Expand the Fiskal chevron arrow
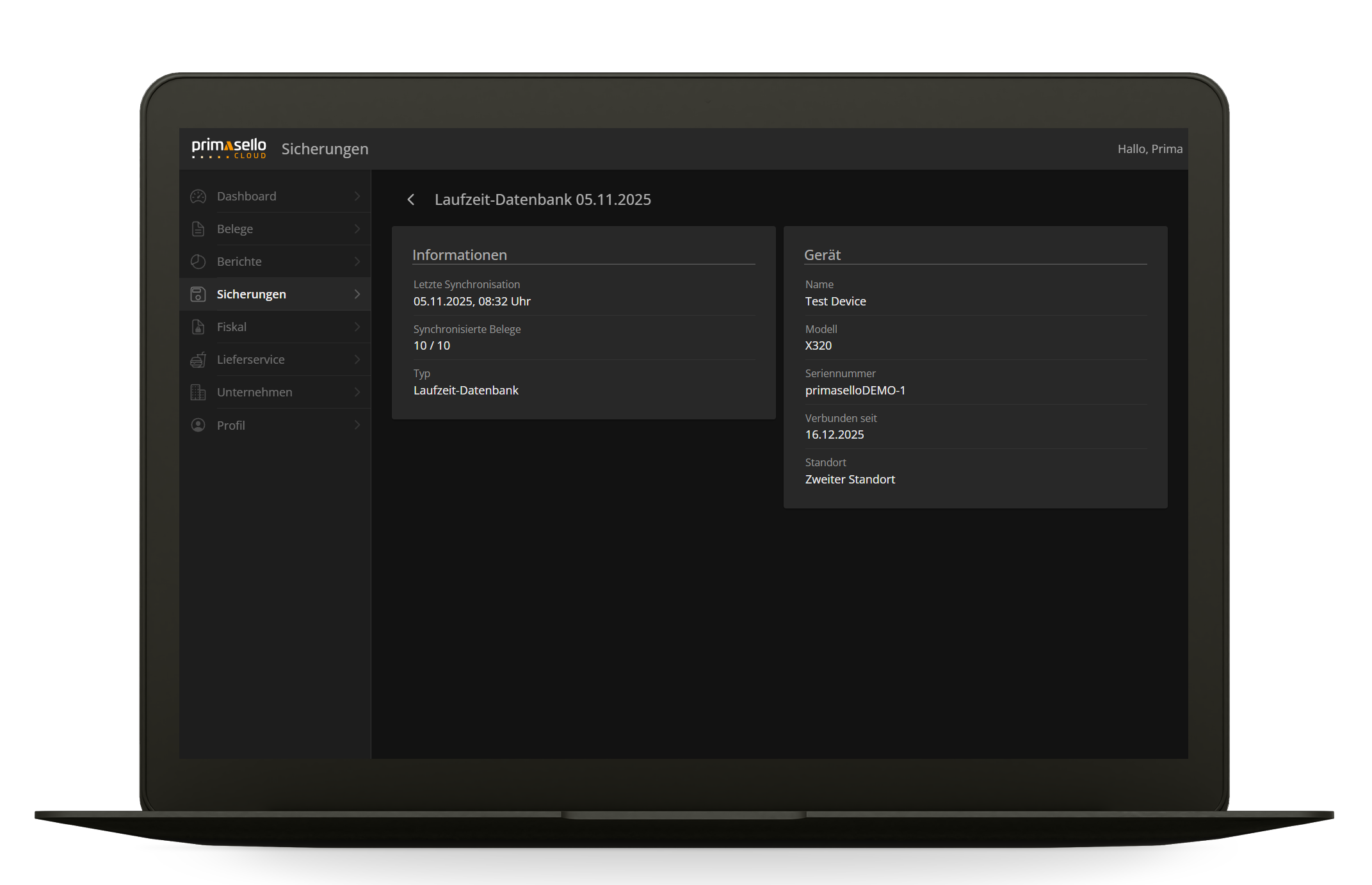1372x885 pixels. [357, 327]
